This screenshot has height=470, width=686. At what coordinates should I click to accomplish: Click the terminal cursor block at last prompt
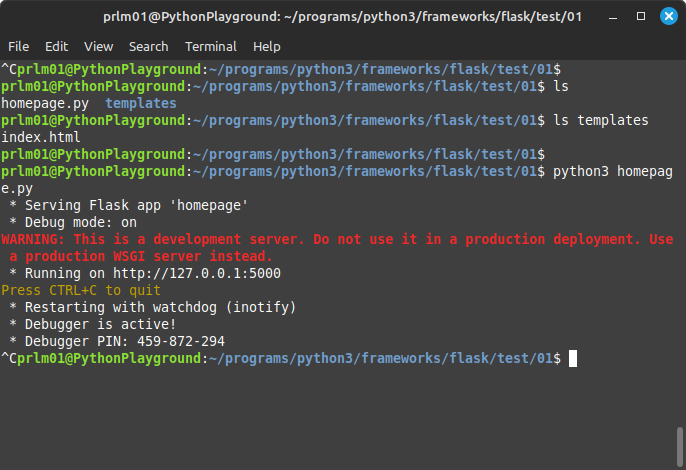573,358
